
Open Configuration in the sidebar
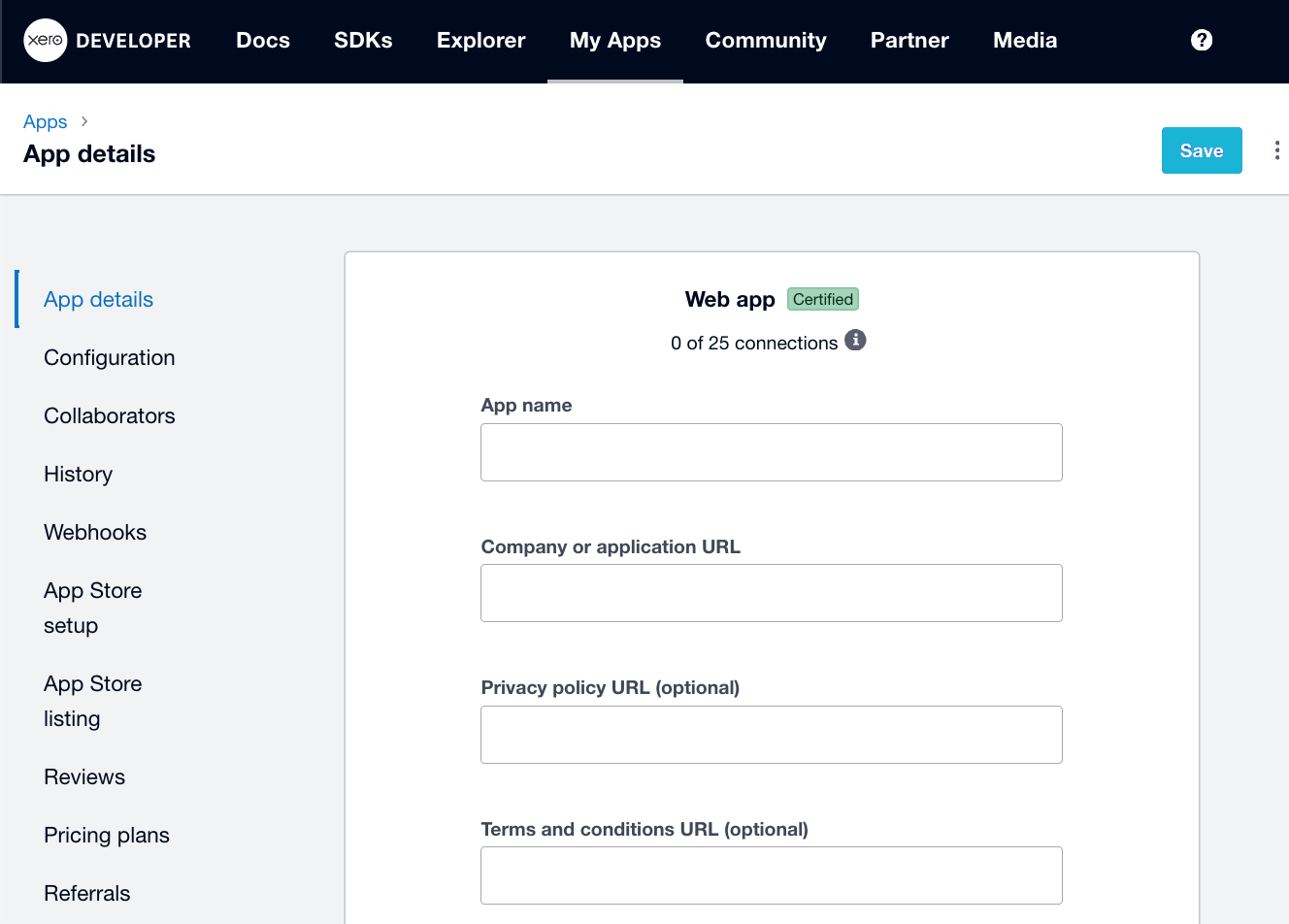109,357
